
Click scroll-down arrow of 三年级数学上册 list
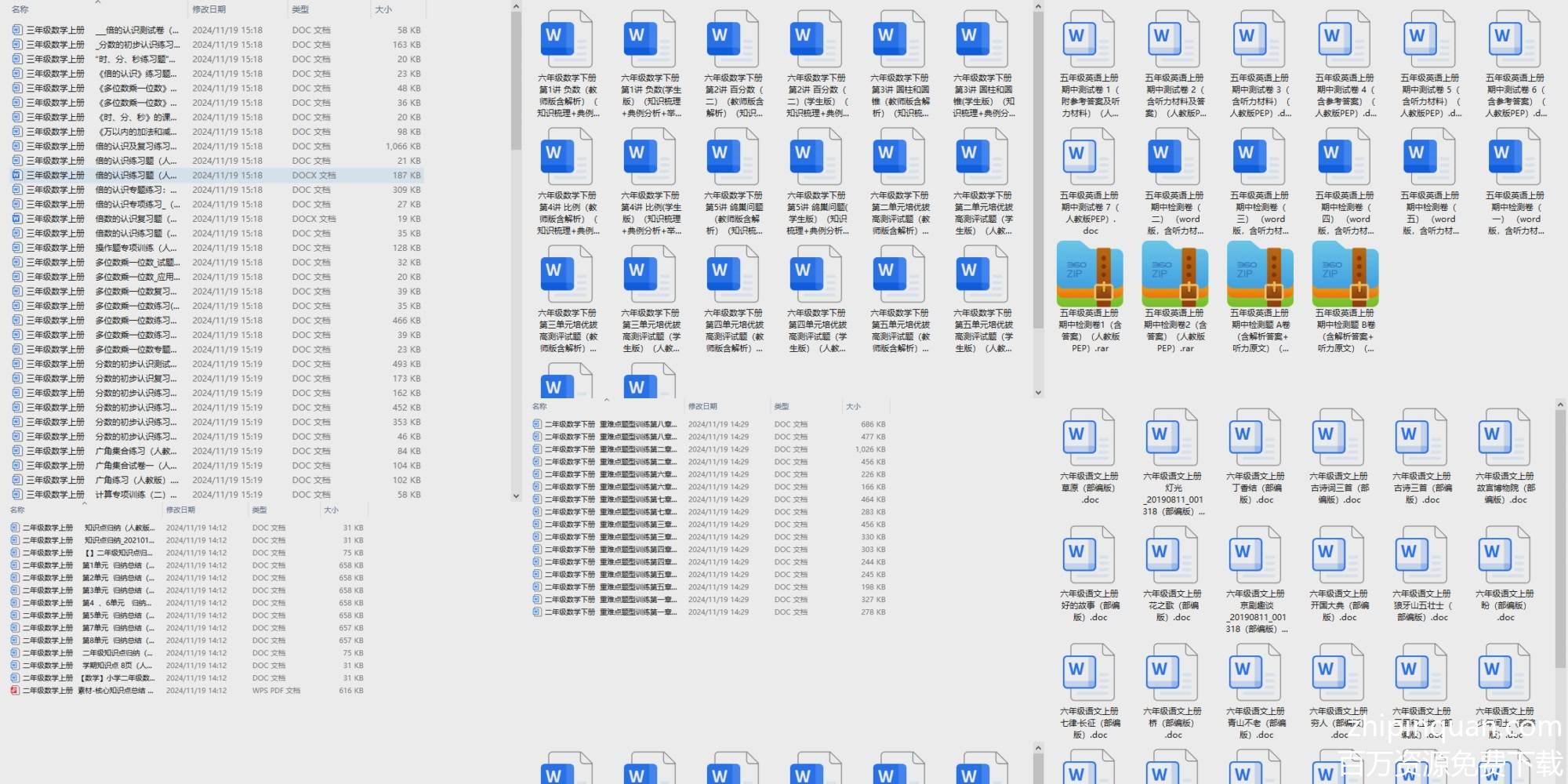(516, 495)
